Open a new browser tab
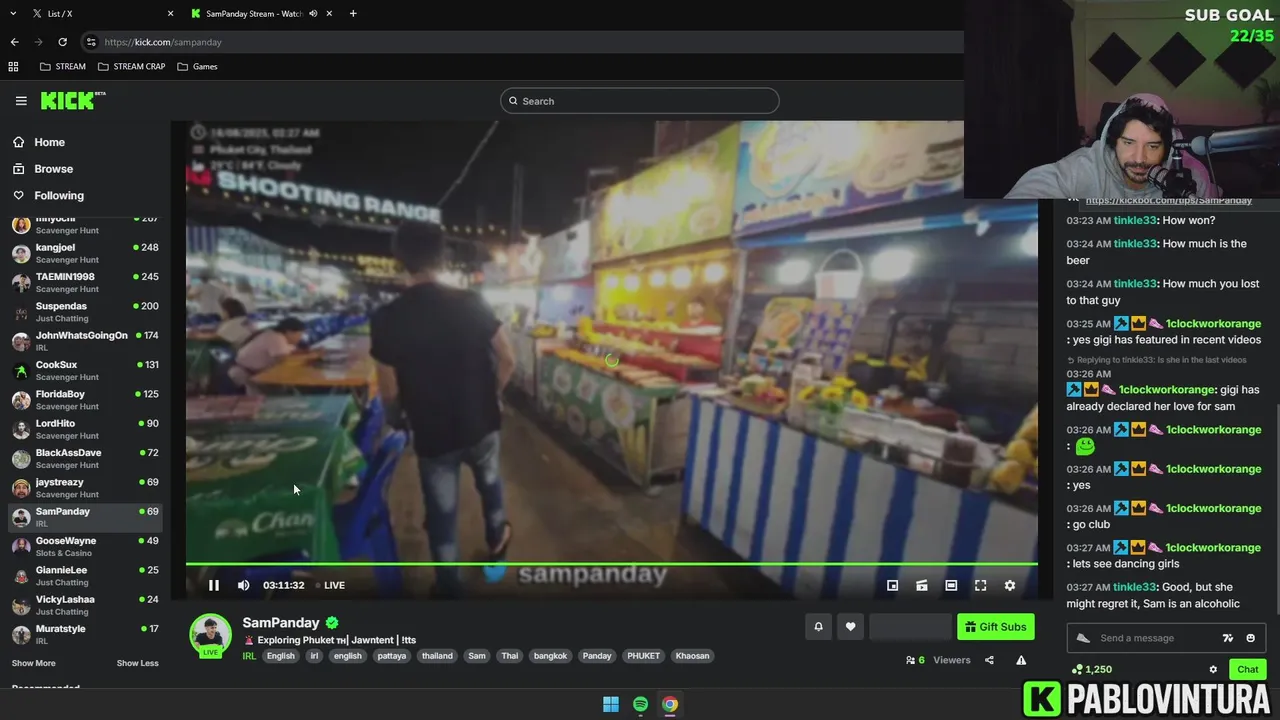This screenshot has height=720, width=1280. pyautogui.click(x=353, y=13)
